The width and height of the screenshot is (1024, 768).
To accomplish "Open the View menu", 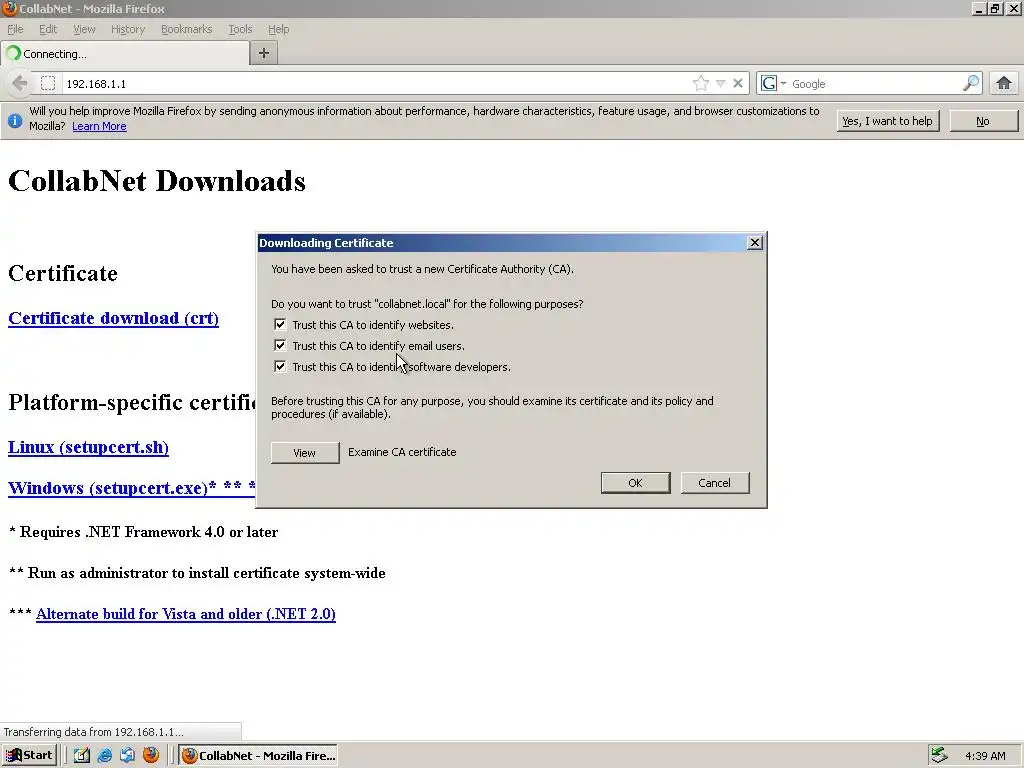I will 84,29.
